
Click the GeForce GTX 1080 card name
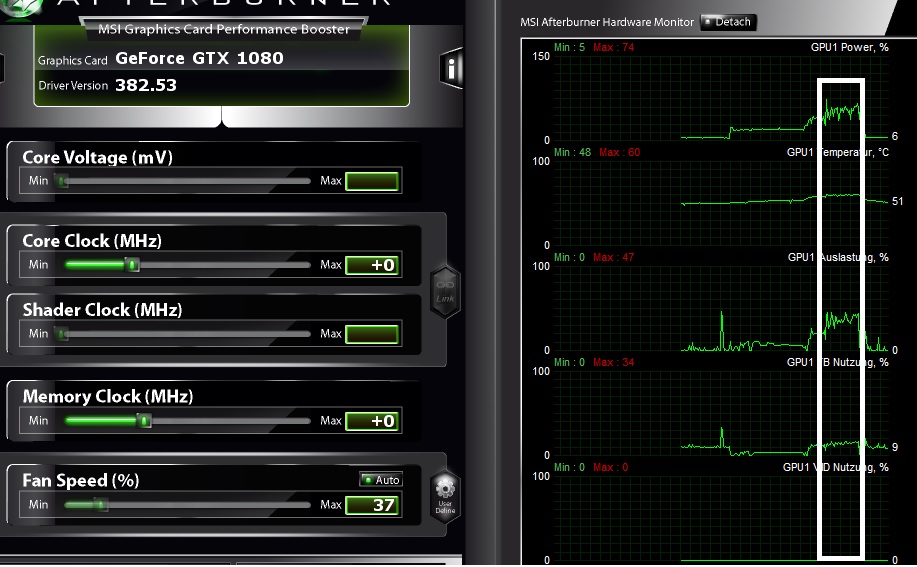(x=199, y=58)
